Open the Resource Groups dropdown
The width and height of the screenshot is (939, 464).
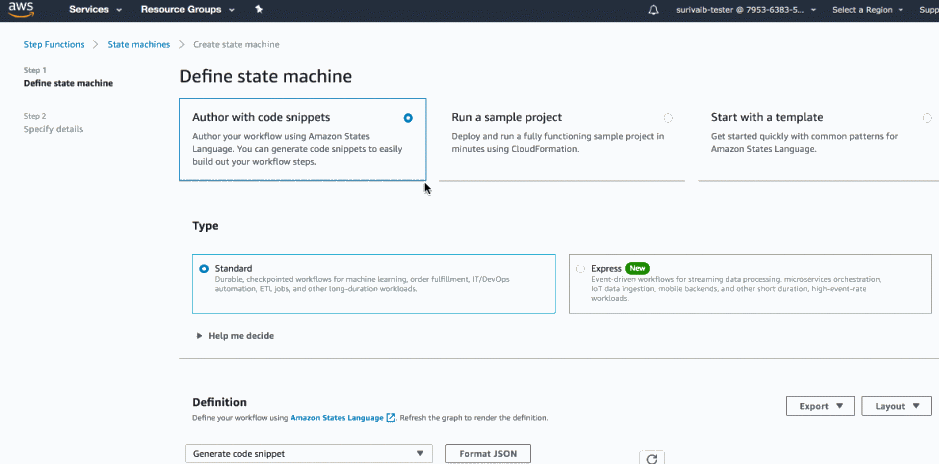[x=187, y=10]
